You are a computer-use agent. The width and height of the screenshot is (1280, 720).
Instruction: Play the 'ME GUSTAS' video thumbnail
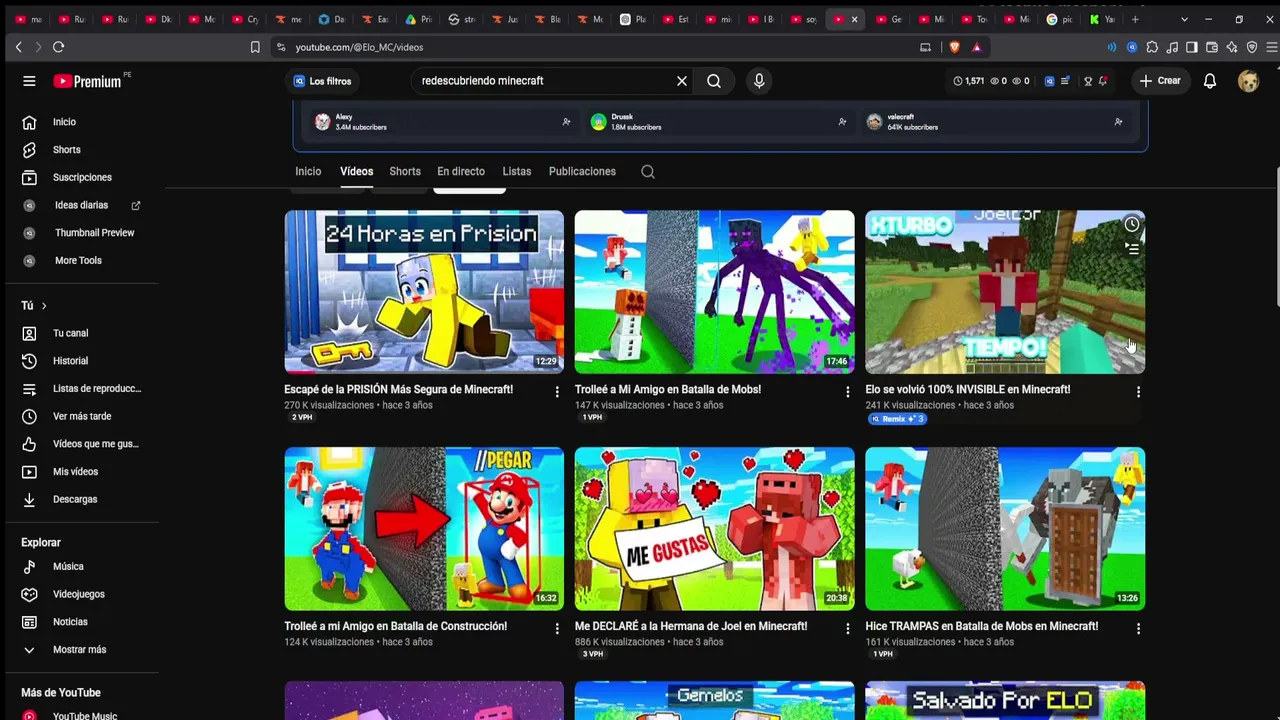(715, 529)
